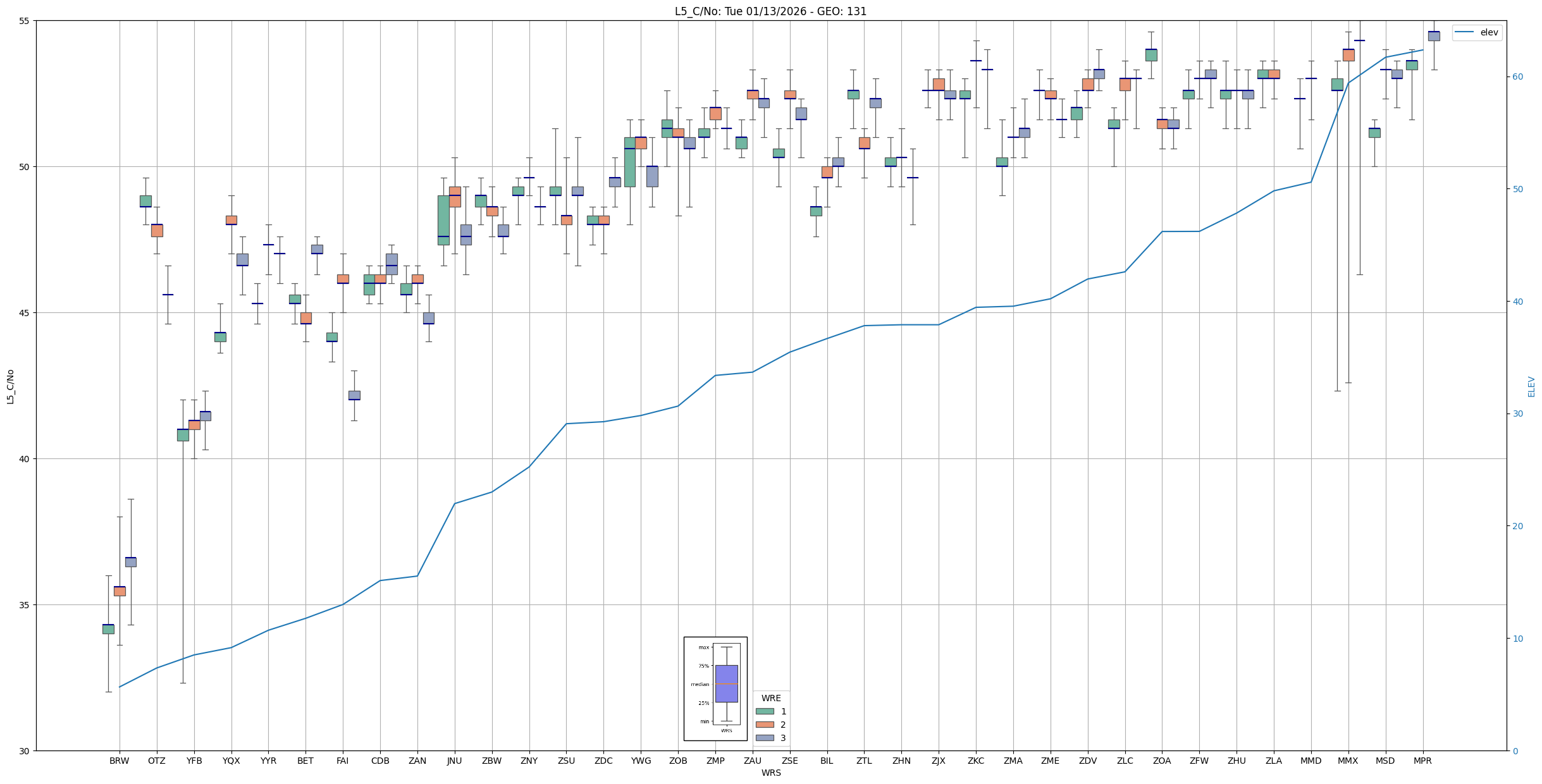
Task: Click the JNU x-axis station label
Action: coord(454,761)
